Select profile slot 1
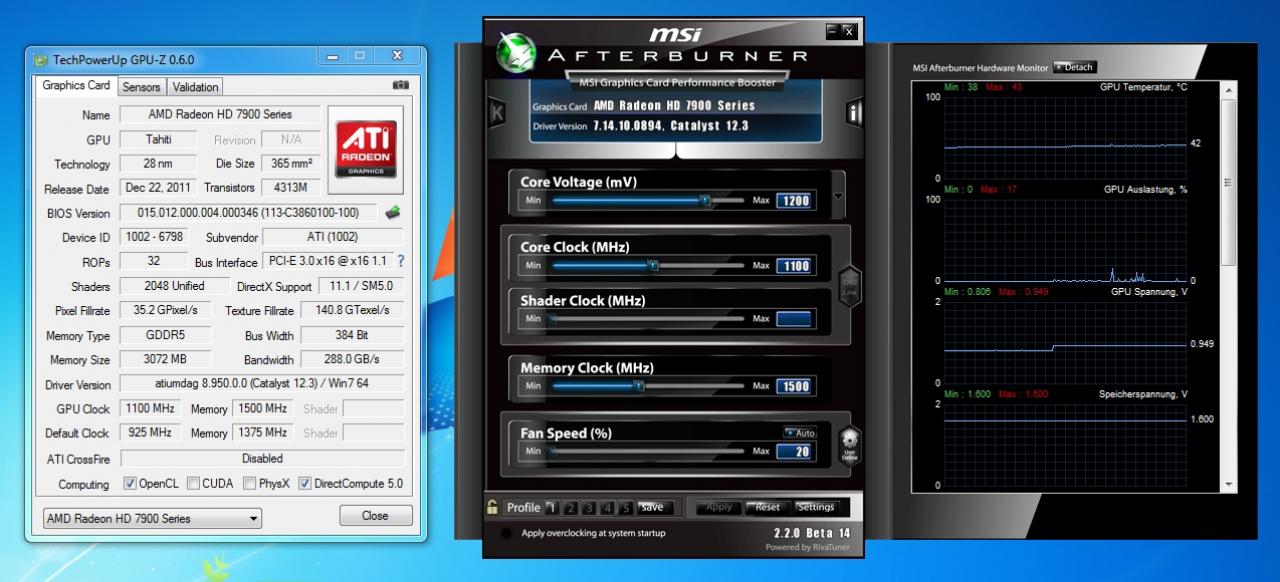 [553, 507]
